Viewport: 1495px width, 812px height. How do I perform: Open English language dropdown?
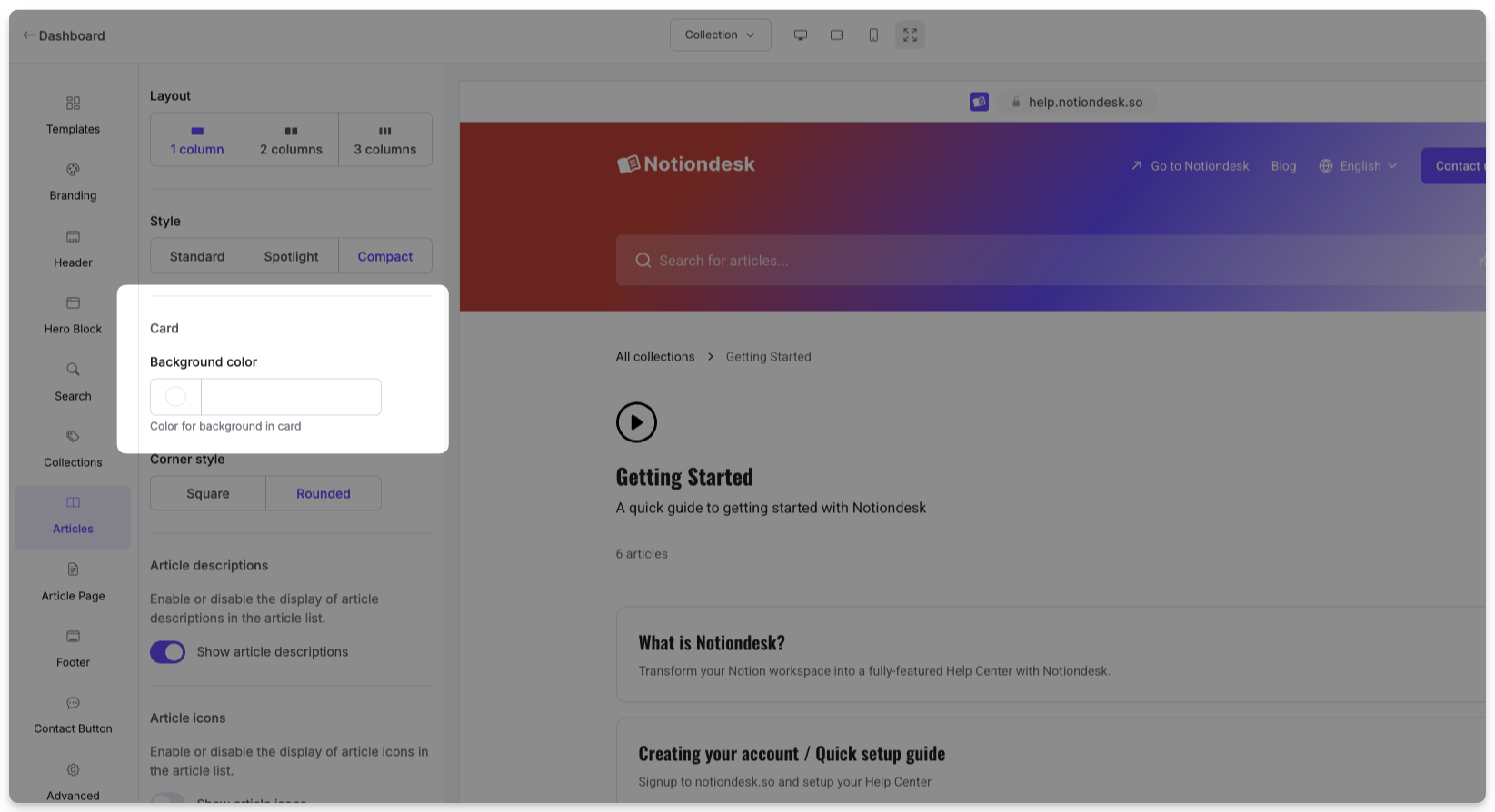(x=1358, y=166)
